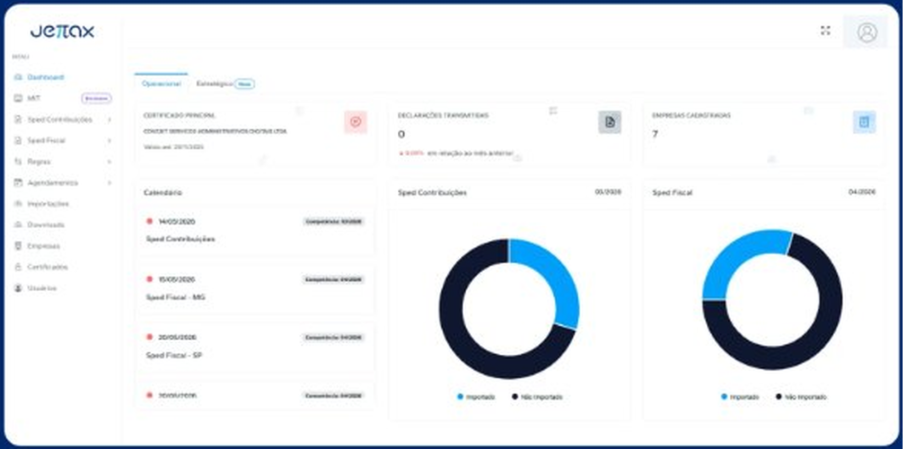The width and height of the screenshot is (903, 450).
Task: Click red icon on Certificado Principal card
Action: point(355,122)
